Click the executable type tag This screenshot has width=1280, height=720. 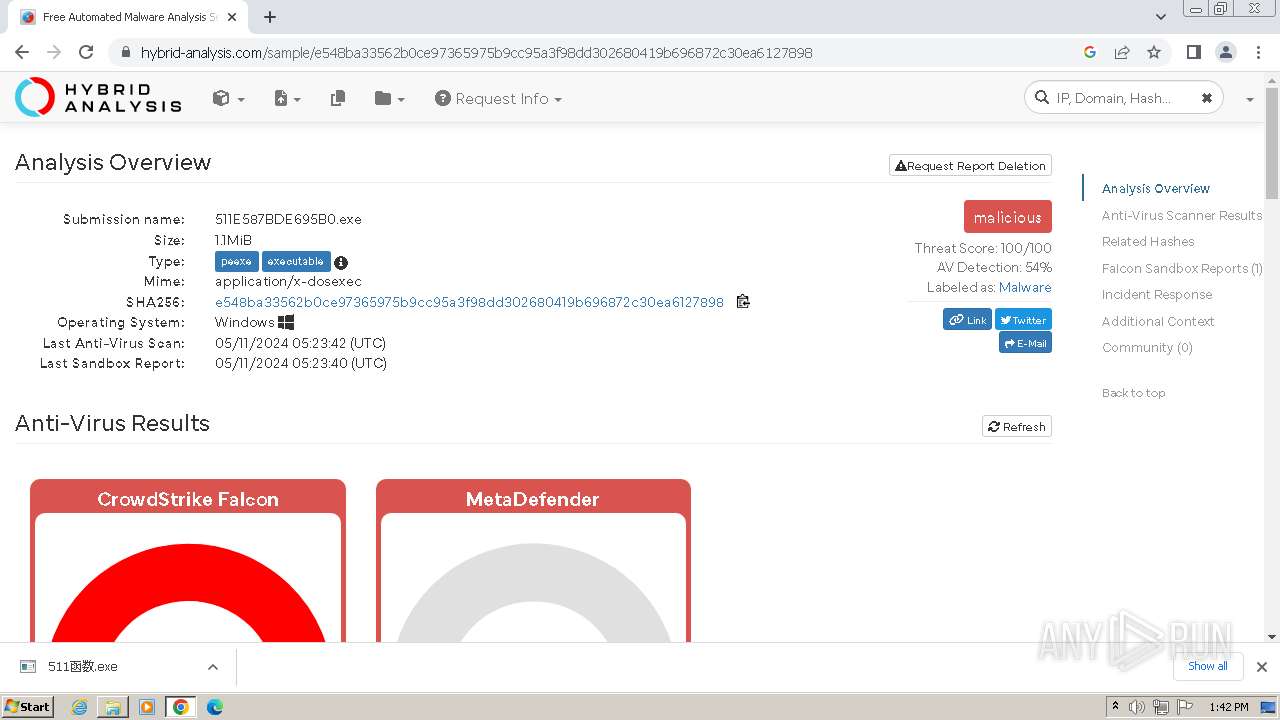click(296, 261)
